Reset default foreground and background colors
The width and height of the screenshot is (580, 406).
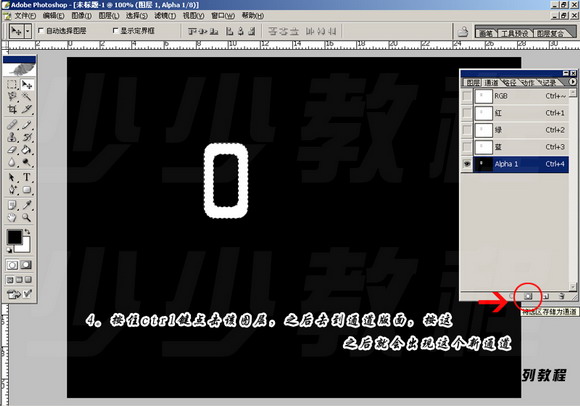pyautogui.click(x=10, y=250)
